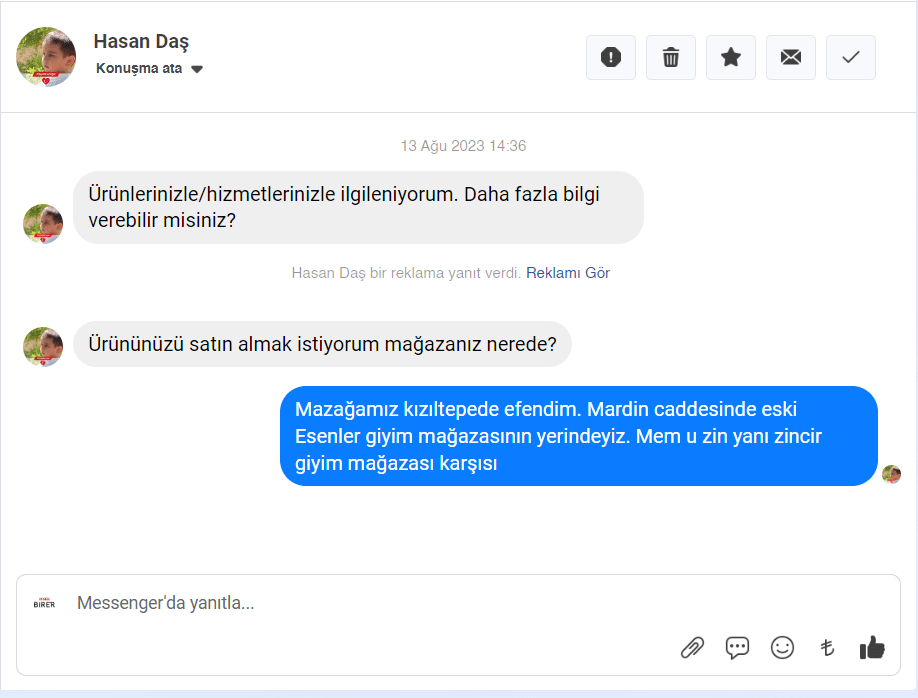
Task: Click avatar beside mağazanız nerede message
Action: tap(43, 347)
